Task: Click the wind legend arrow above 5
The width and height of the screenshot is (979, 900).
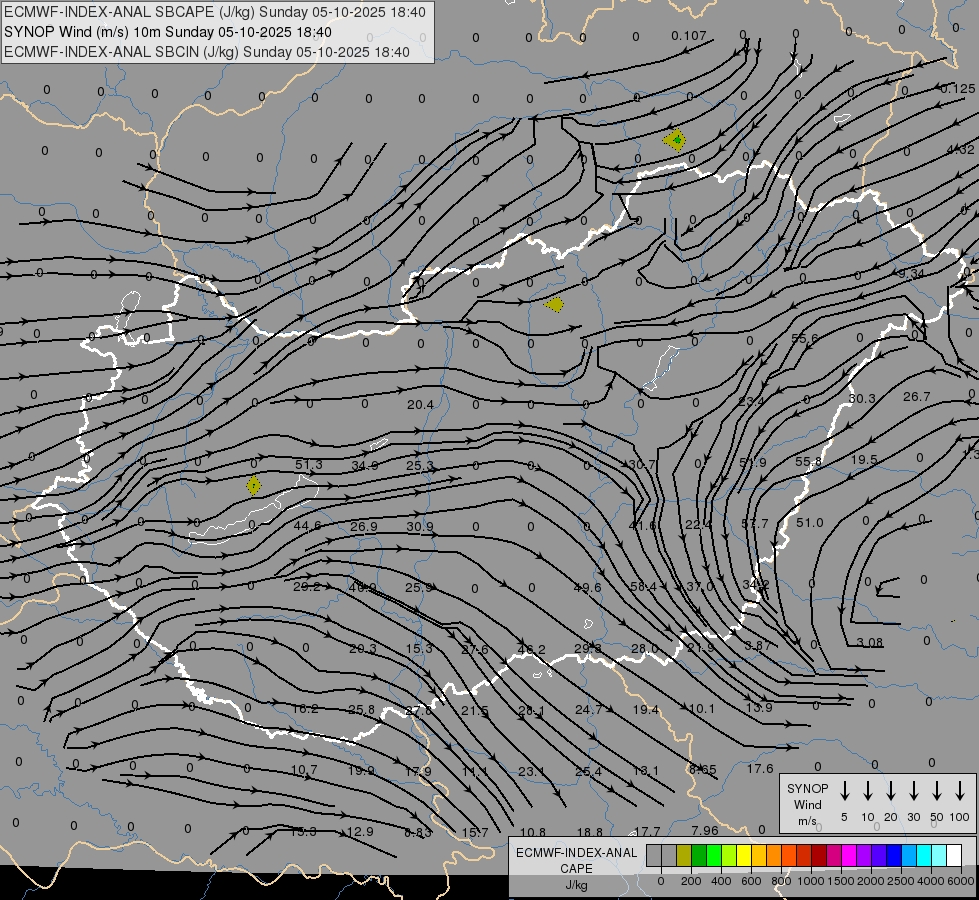Action: pyautogui.click(x=844, y=790)
